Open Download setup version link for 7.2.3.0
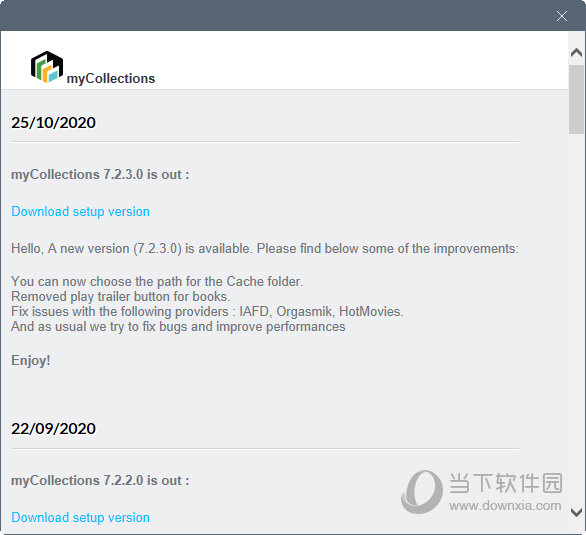Image resolution: width=586 pixels, height=535 pixels. (80, 211)
